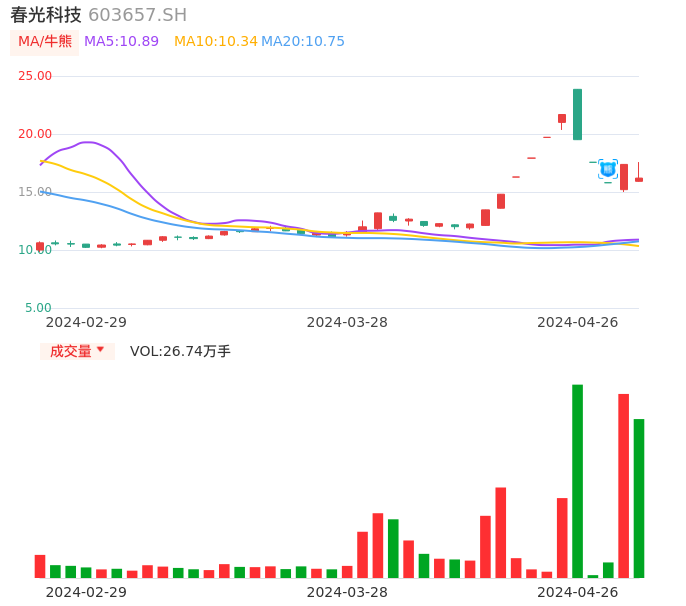Screen dimensions: 686x606
Task: Click the 25.00 price axis label
Action: tap(35, 76)
